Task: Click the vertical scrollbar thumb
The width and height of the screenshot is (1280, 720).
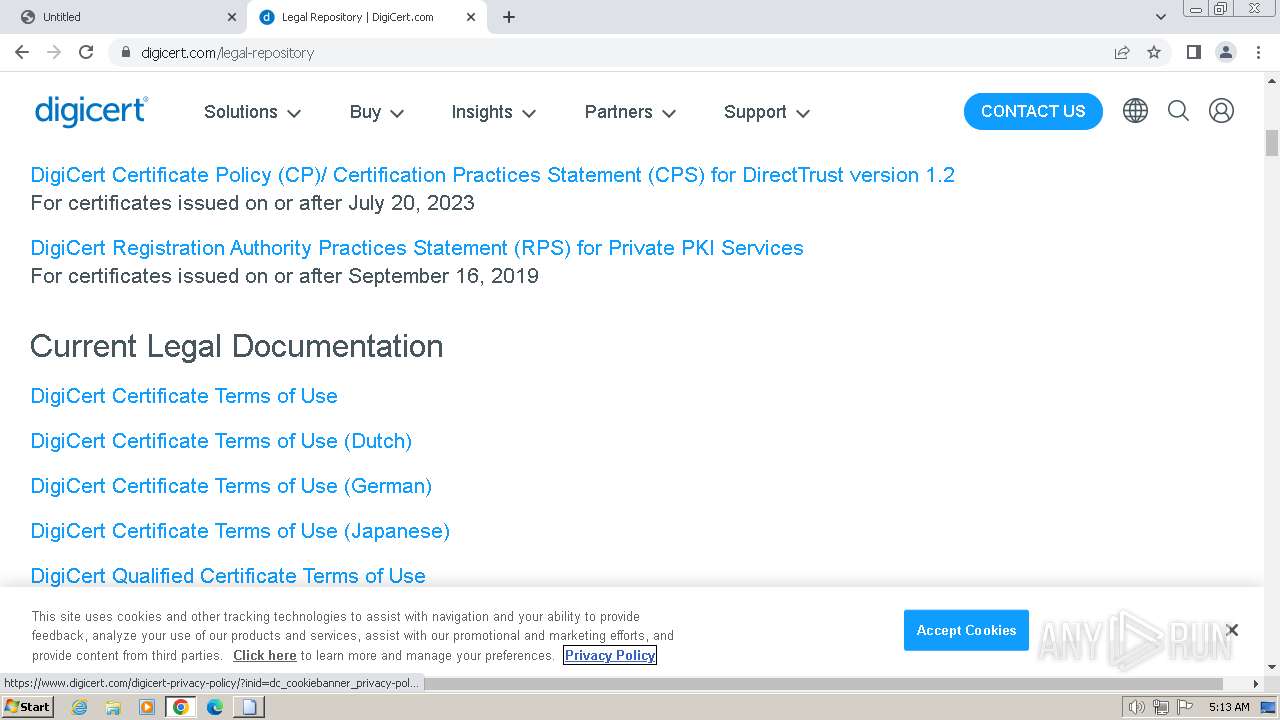Action: (1272, 143)
